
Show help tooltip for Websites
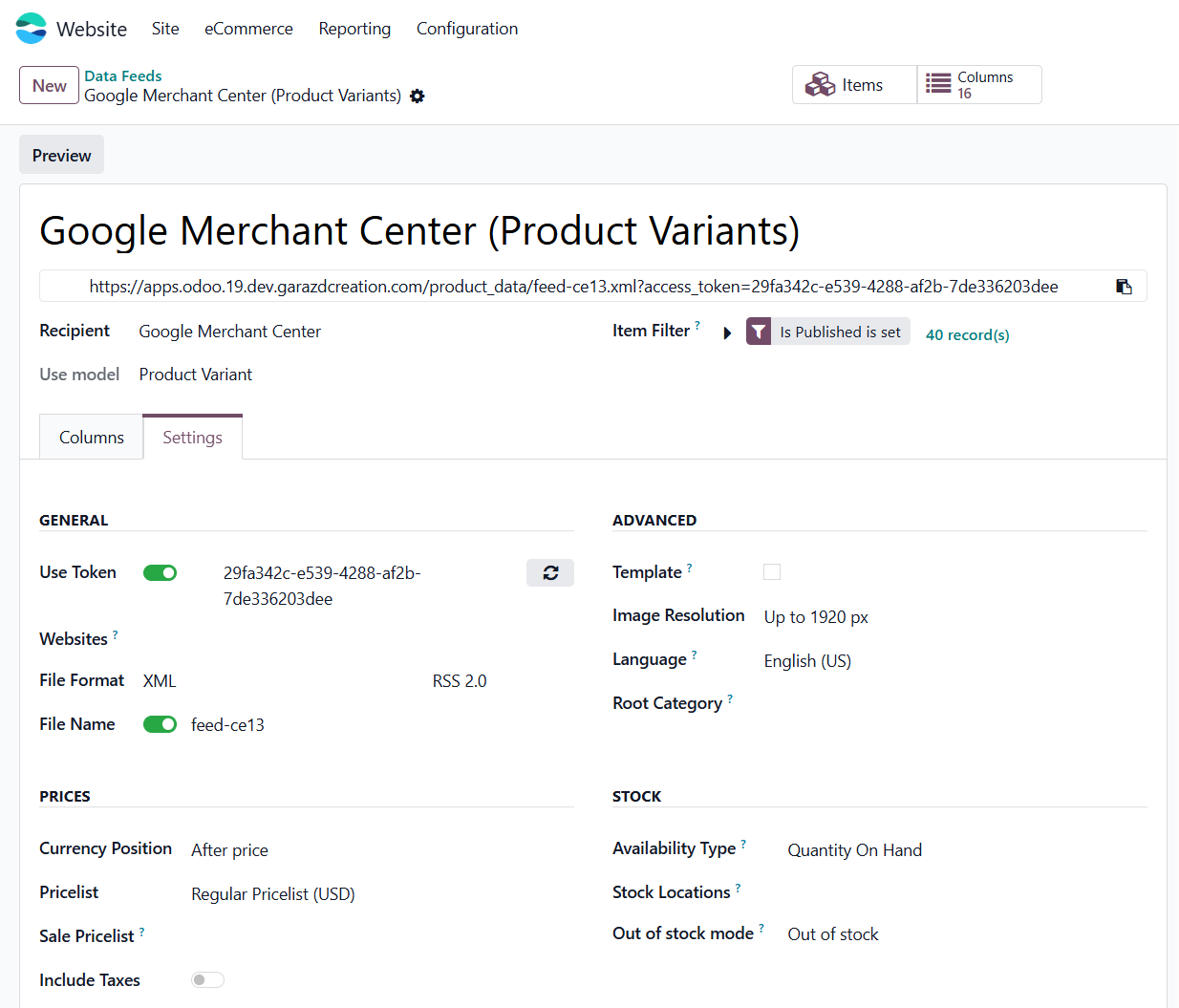116,634
